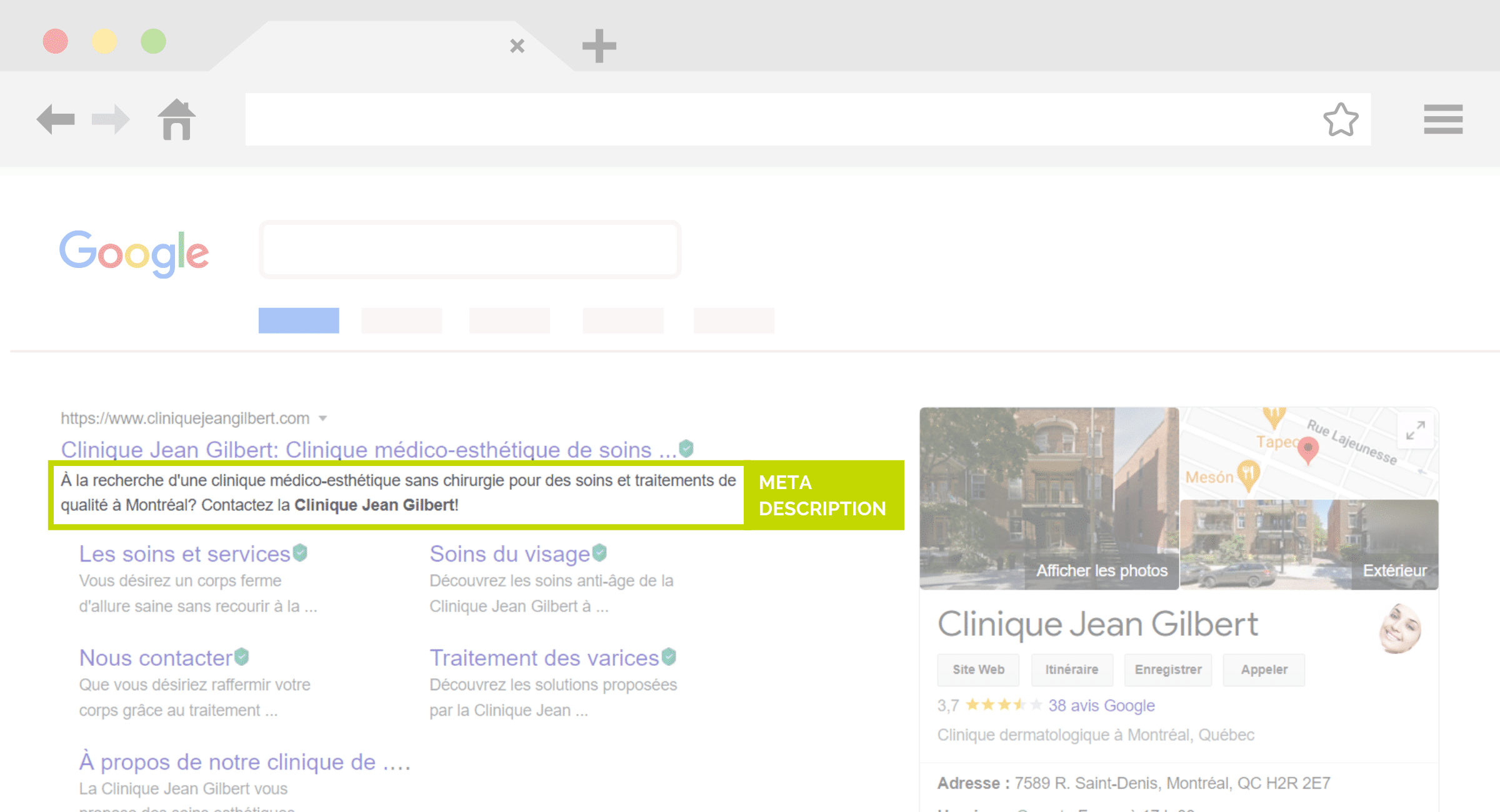Click the red traffic-light window control
The width and height of the screenshot is (1500, 812).
pos(55,41)
